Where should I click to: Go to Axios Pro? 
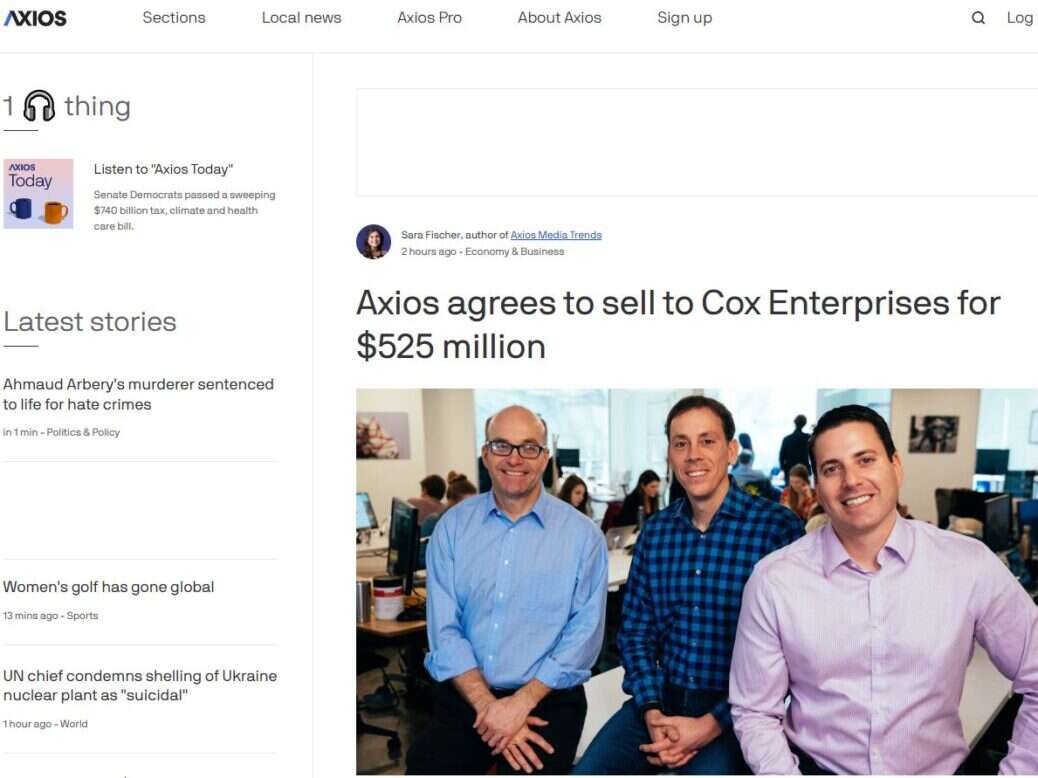pyautogui.click(x=430, y=18)
